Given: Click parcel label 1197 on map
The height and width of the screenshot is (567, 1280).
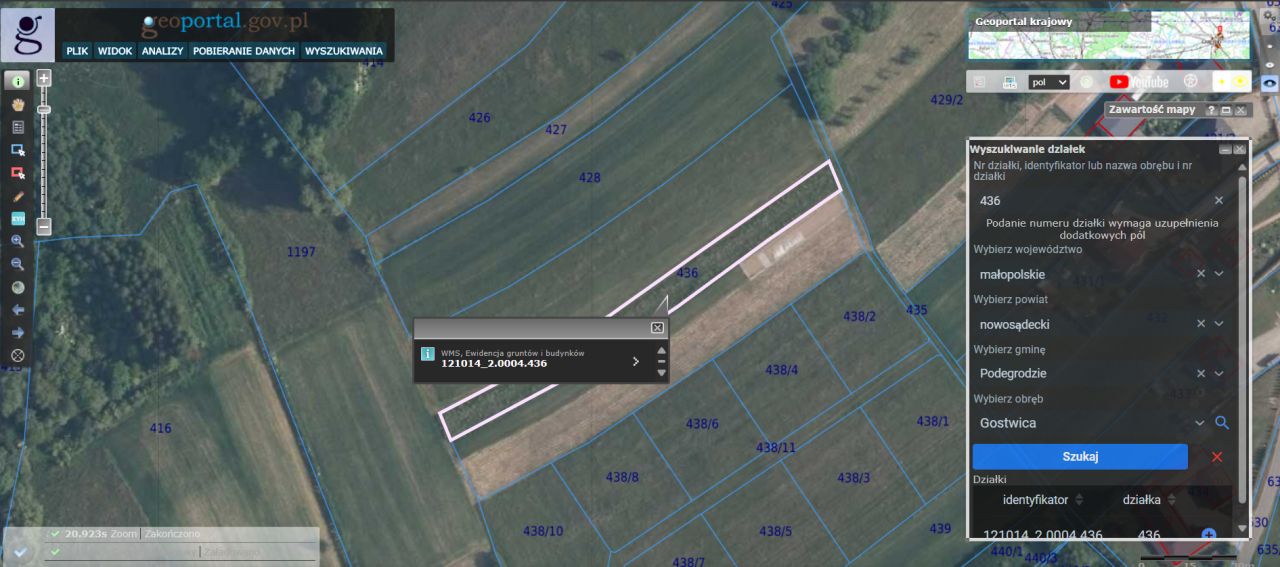Looking at the screenshot, I should click(x=301, y=252).
